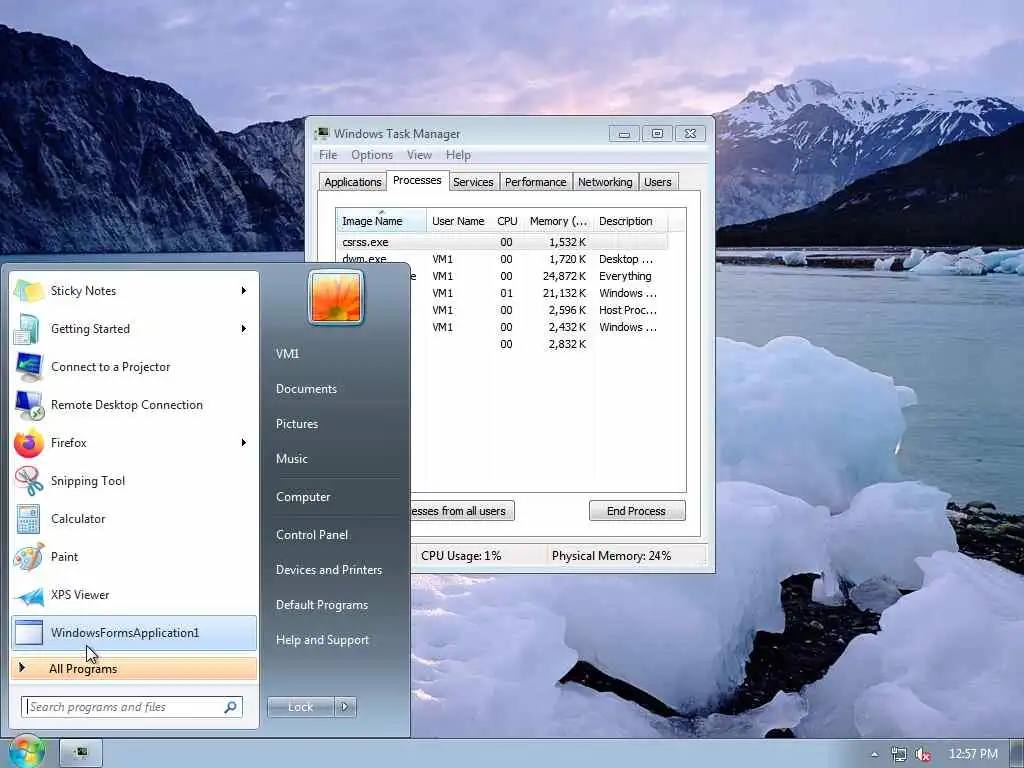1024x768 pixels.
Task: Open shutdown options arrow beside Lock
Action: pos(345,707)
